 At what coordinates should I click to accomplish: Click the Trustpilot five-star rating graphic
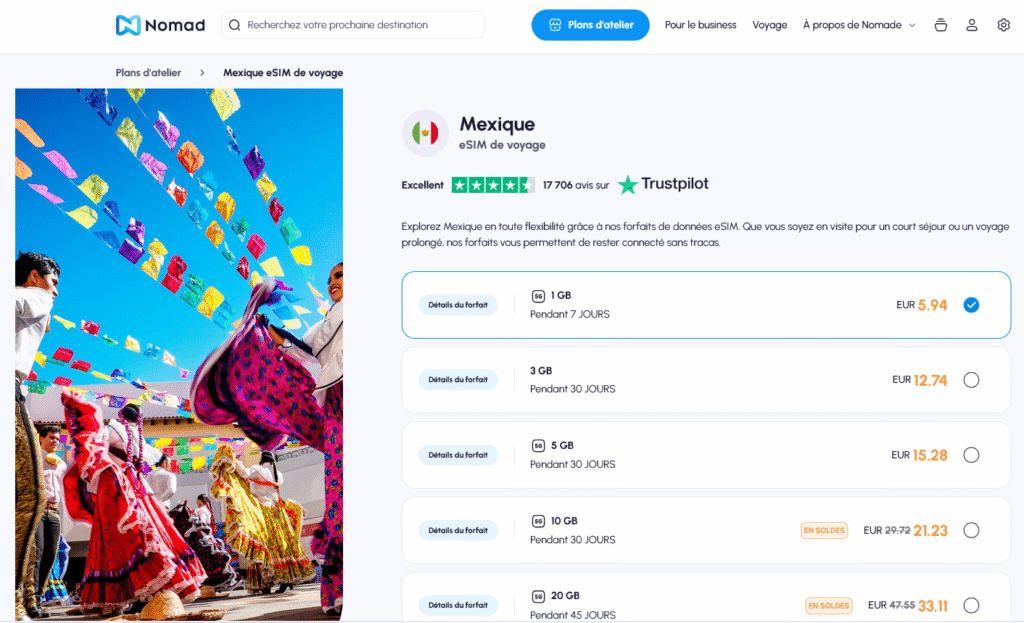492,185
